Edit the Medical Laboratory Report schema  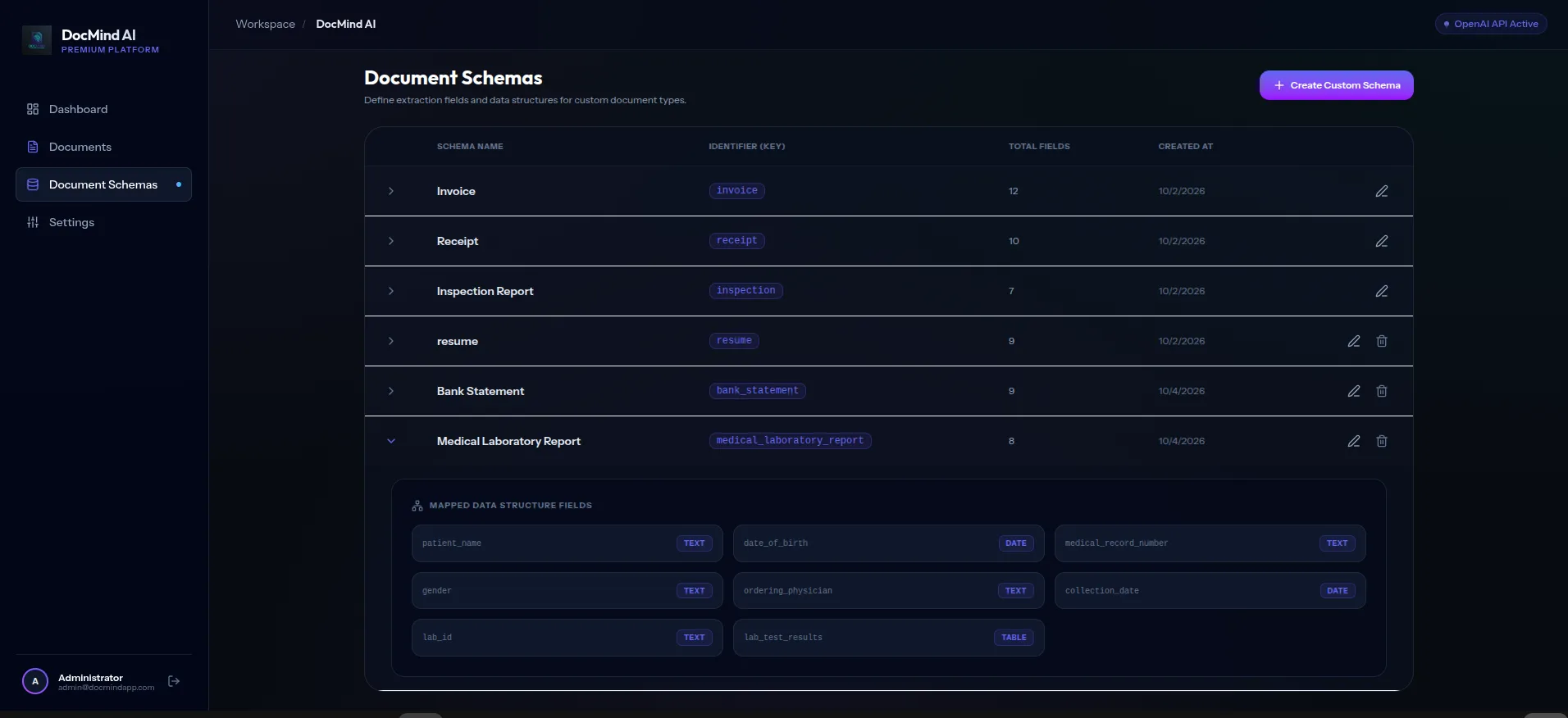[x=1354, y=441]
